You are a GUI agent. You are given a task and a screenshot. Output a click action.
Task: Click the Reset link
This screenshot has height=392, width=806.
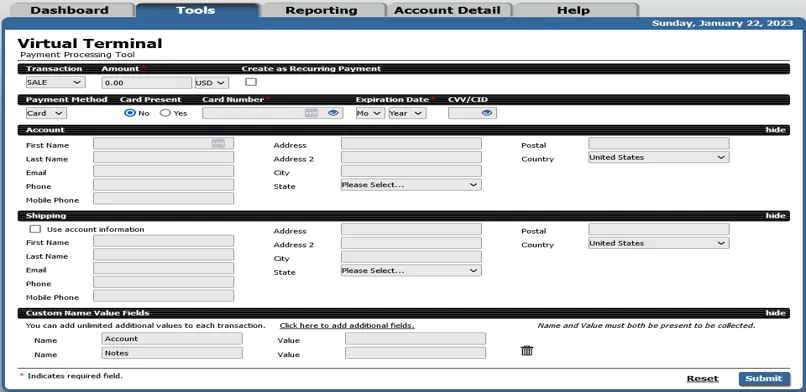(703, 379)
